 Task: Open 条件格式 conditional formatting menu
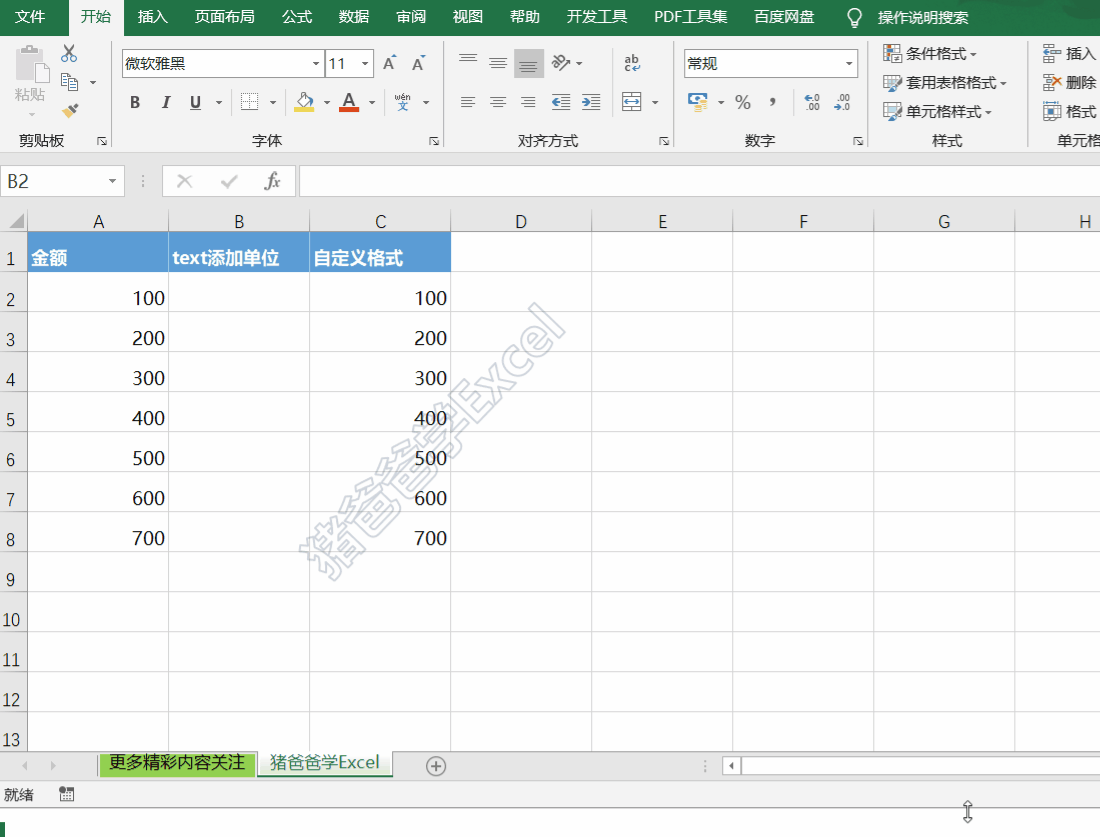click(930, 53)
